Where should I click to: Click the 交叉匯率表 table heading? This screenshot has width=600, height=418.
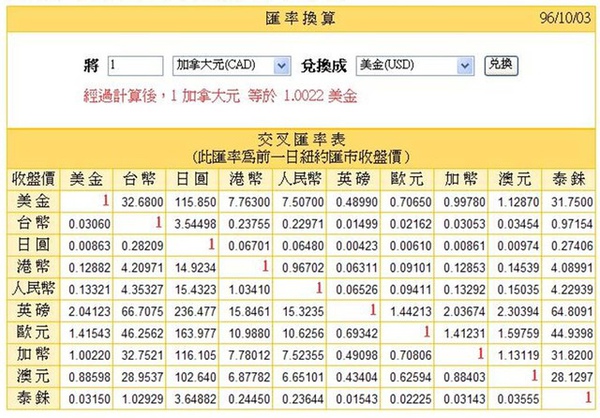click(x=301, y=139)
